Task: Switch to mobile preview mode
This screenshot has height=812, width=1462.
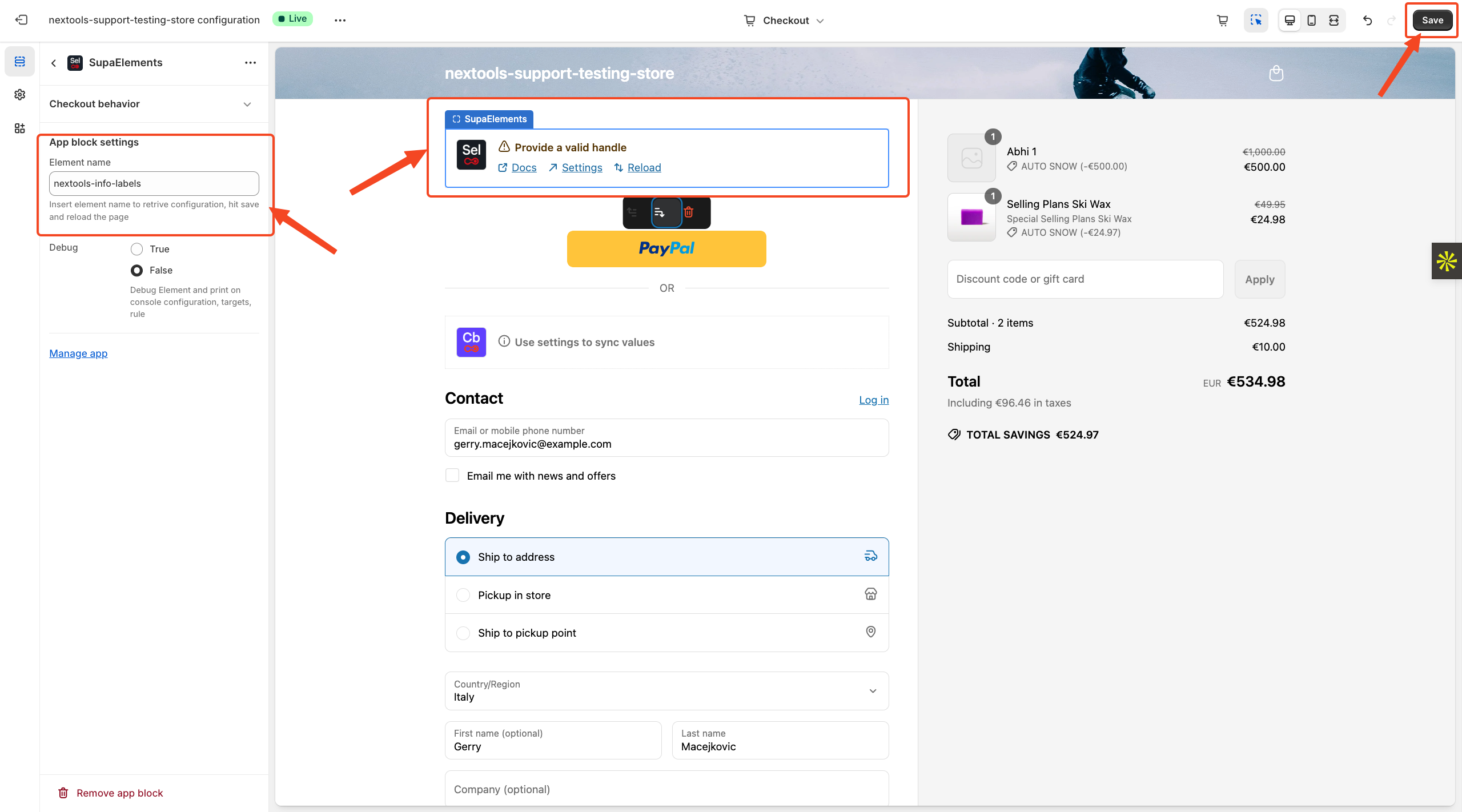Action: point(1312,21)
